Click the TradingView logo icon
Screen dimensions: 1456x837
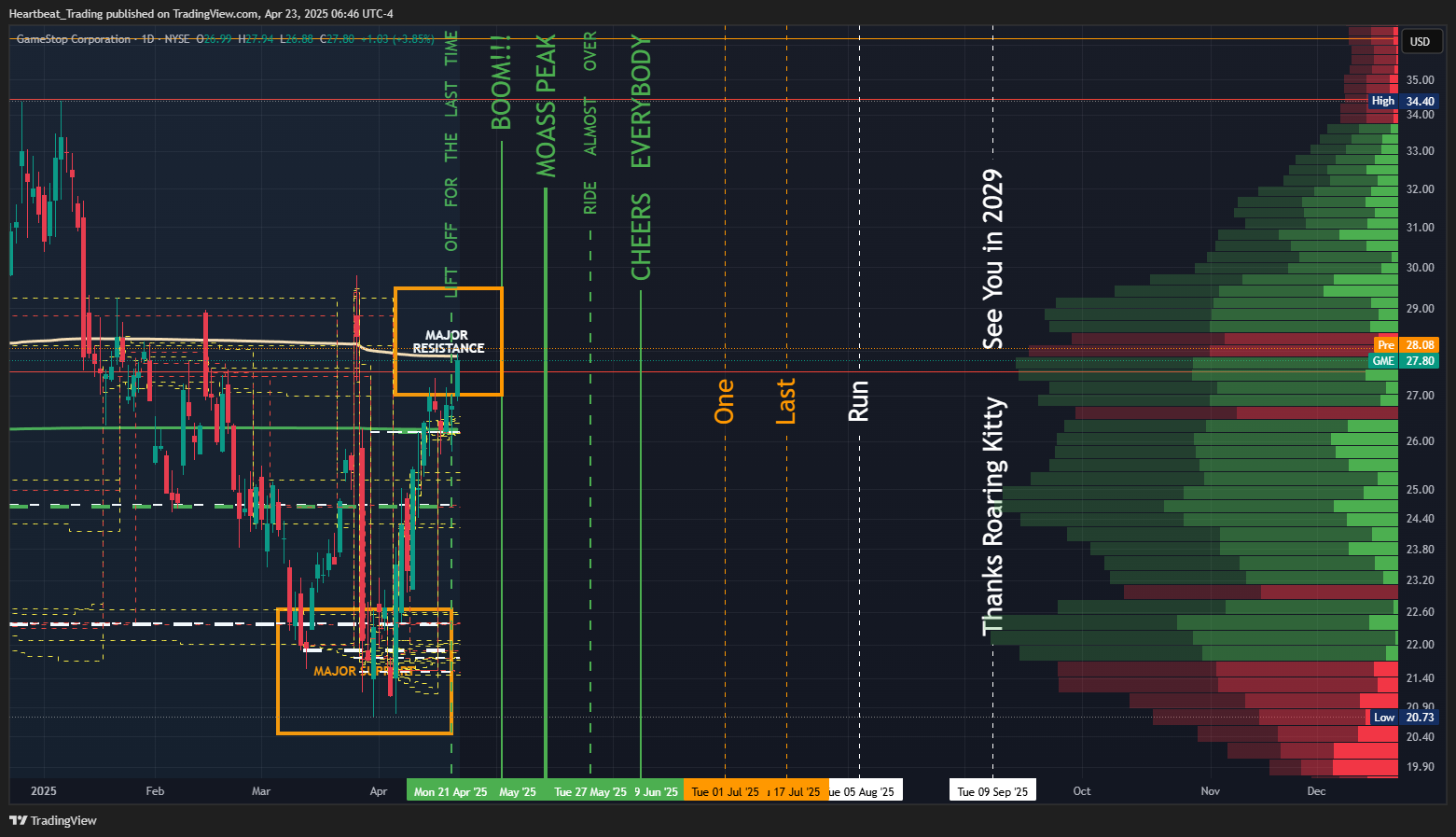coord(18,820)
